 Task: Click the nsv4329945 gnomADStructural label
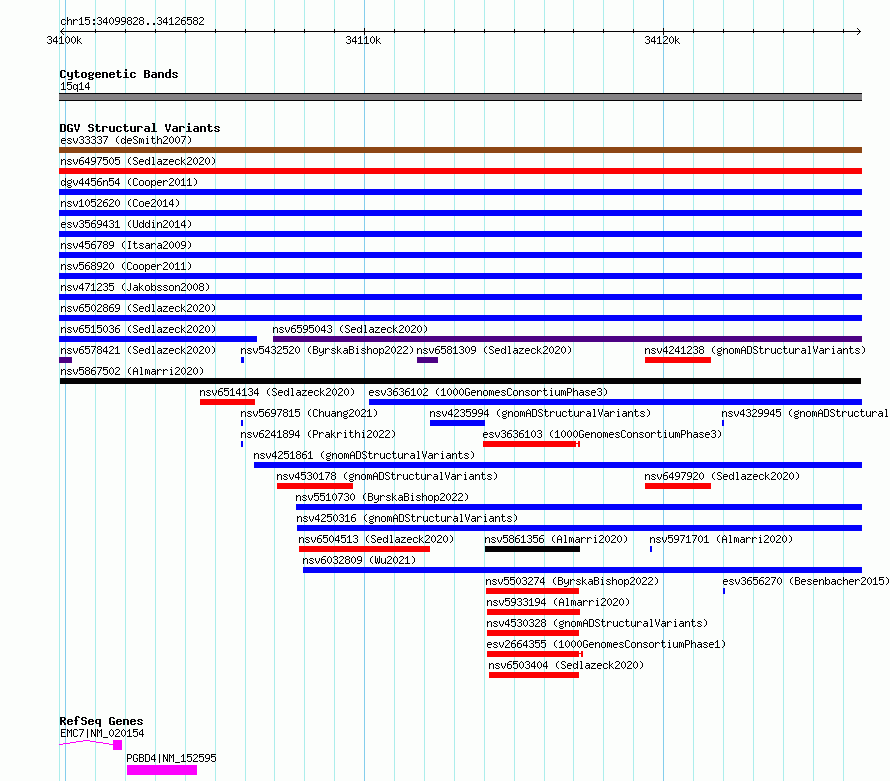(805, 413)
